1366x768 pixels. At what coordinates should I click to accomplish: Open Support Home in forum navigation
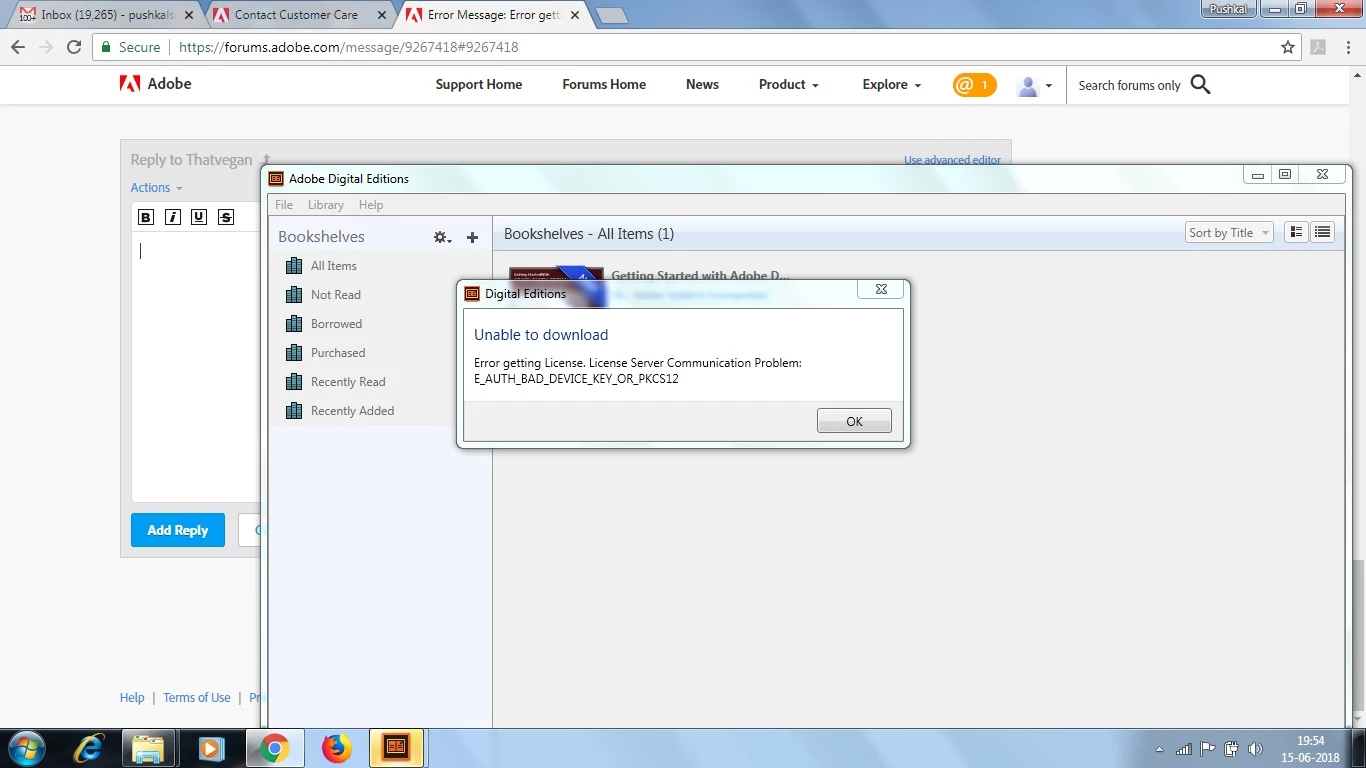click(x=479, y=85)
